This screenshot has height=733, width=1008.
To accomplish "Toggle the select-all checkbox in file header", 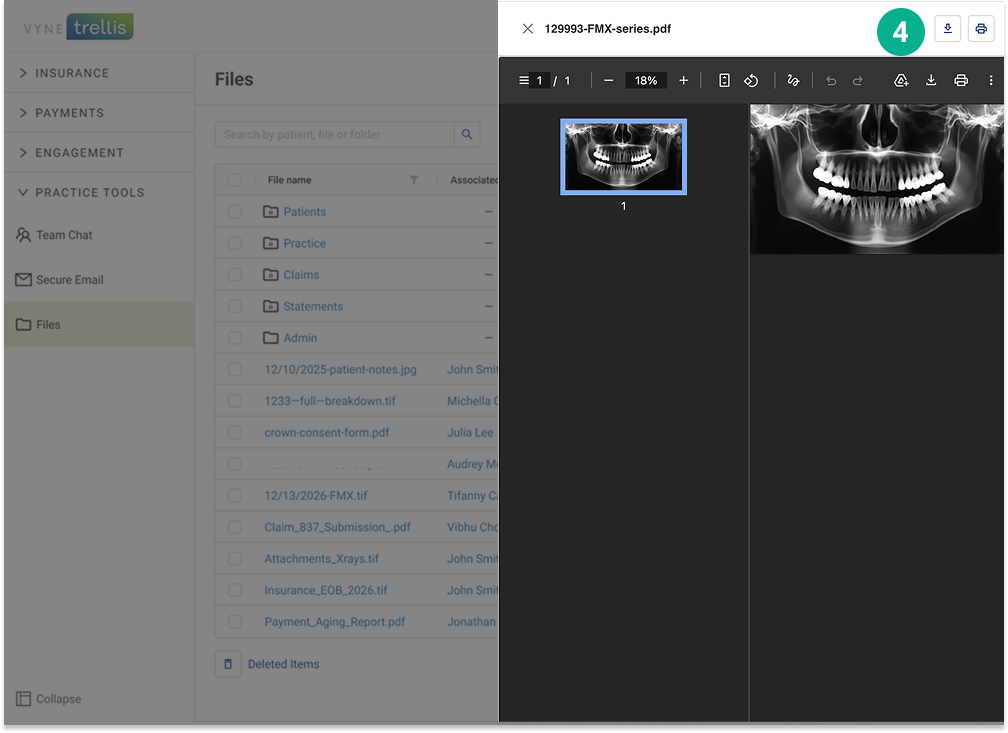I will 234,180.
